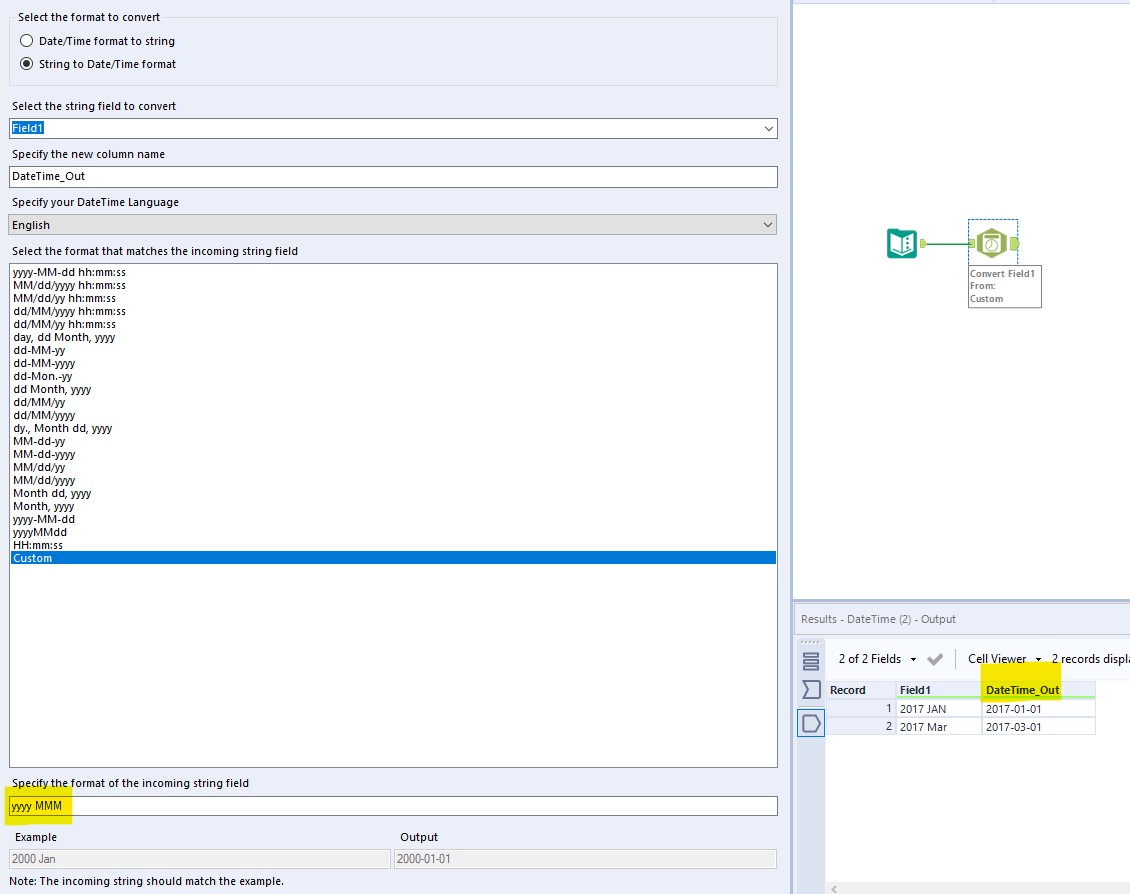Select the DateTime tool on the canvas
The height and width of the screenshot is (894, 1130).
tap(992, 242)
